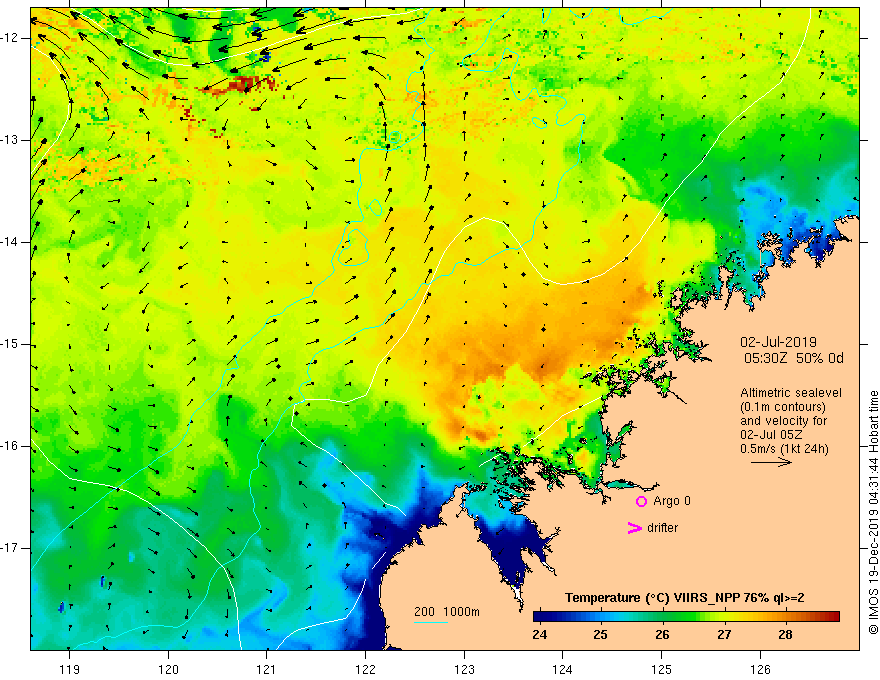The width and height of the screenshot is (880, 680).
Task: Click the latitude axis label '-13'
Action: 11,140
